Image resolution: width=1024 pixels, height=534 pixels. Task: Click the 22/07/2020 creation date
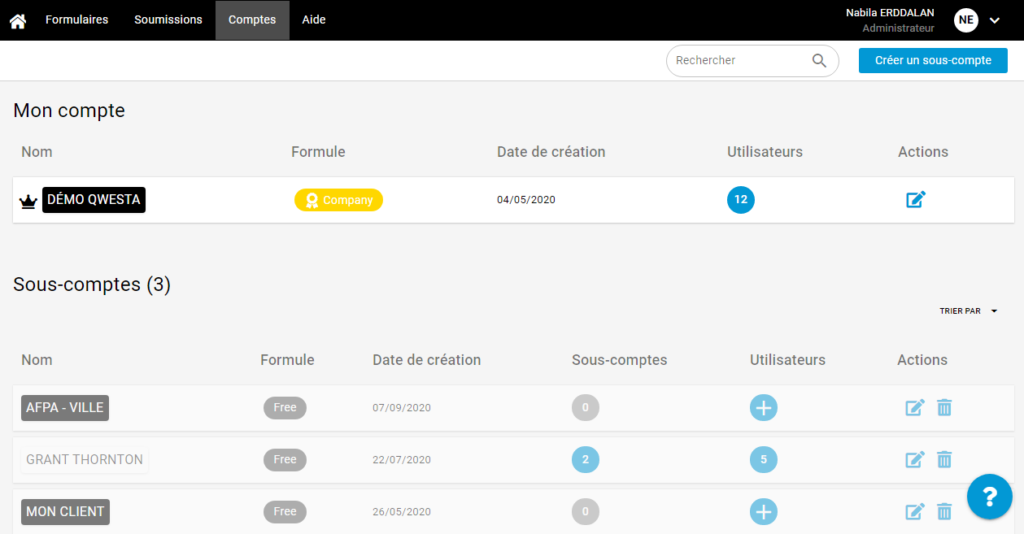click(x=402, y=460)
